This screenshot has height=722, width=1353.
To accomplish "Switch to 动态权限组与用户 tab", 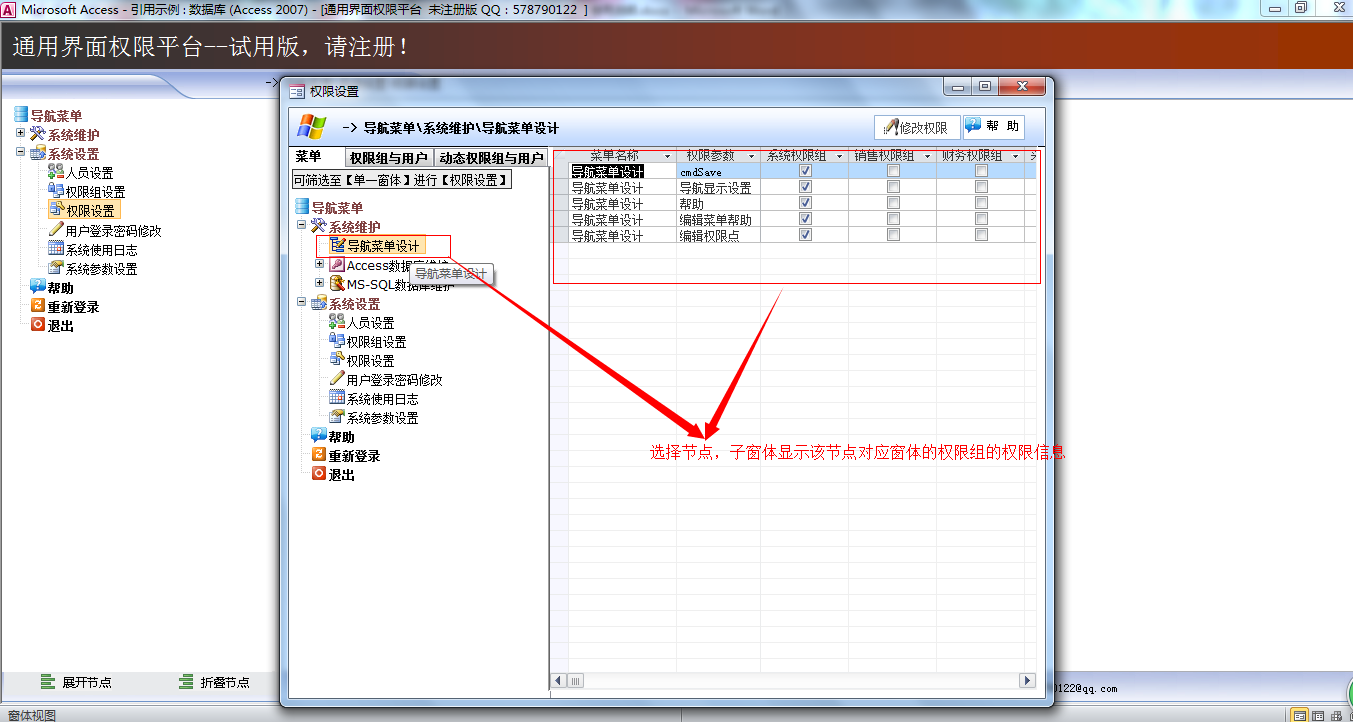I will click(491, 158).
